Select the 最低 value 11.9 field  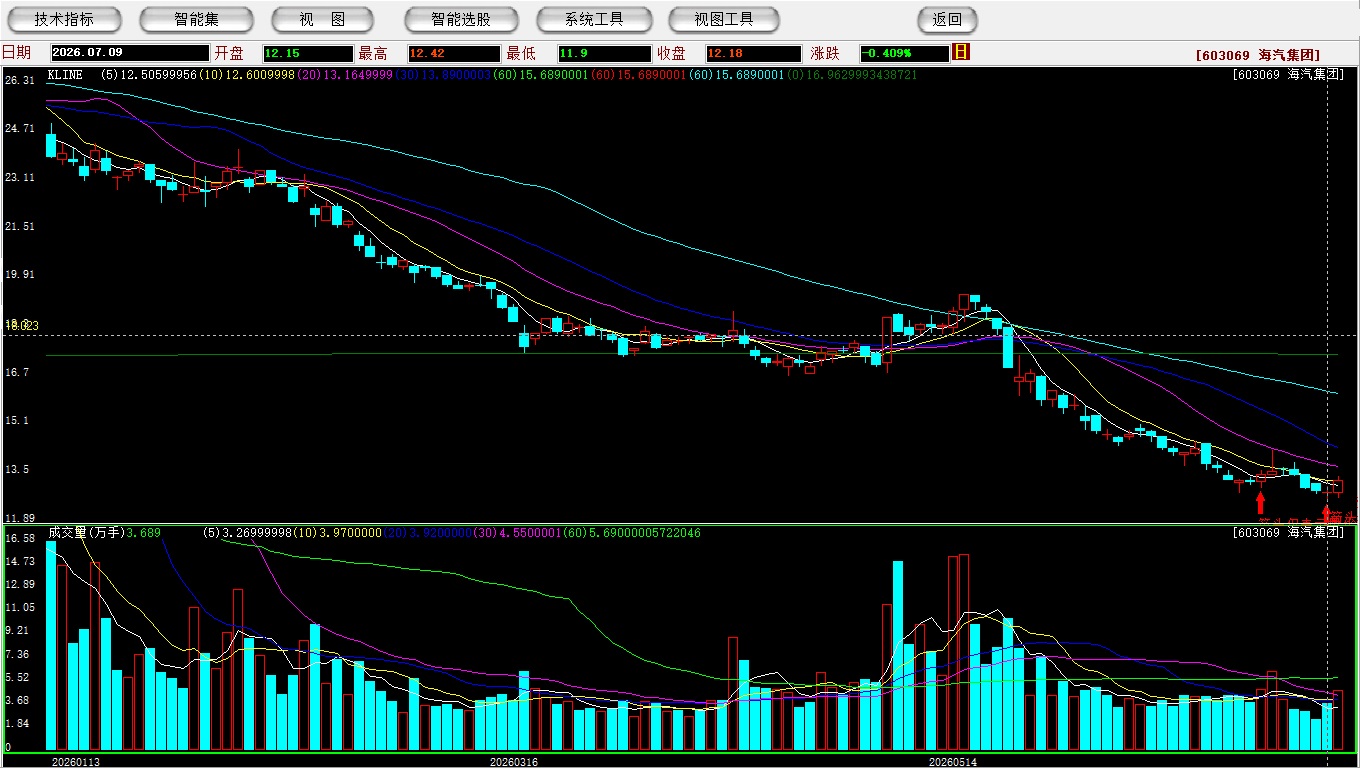pos(605,53)
